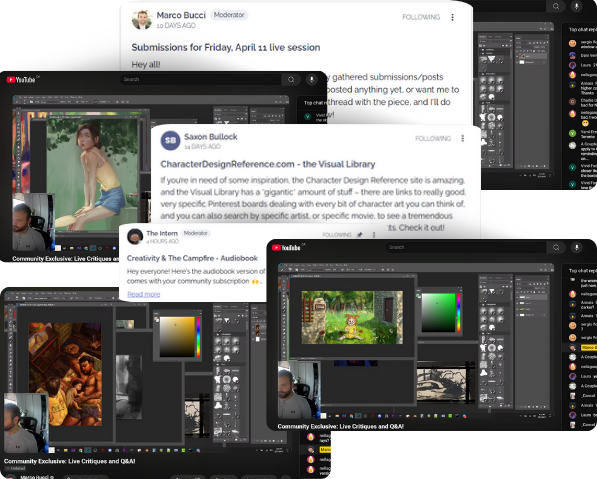Click the Search field in the garden painting YouTube window
597x479 pixels.
point(466,247)
